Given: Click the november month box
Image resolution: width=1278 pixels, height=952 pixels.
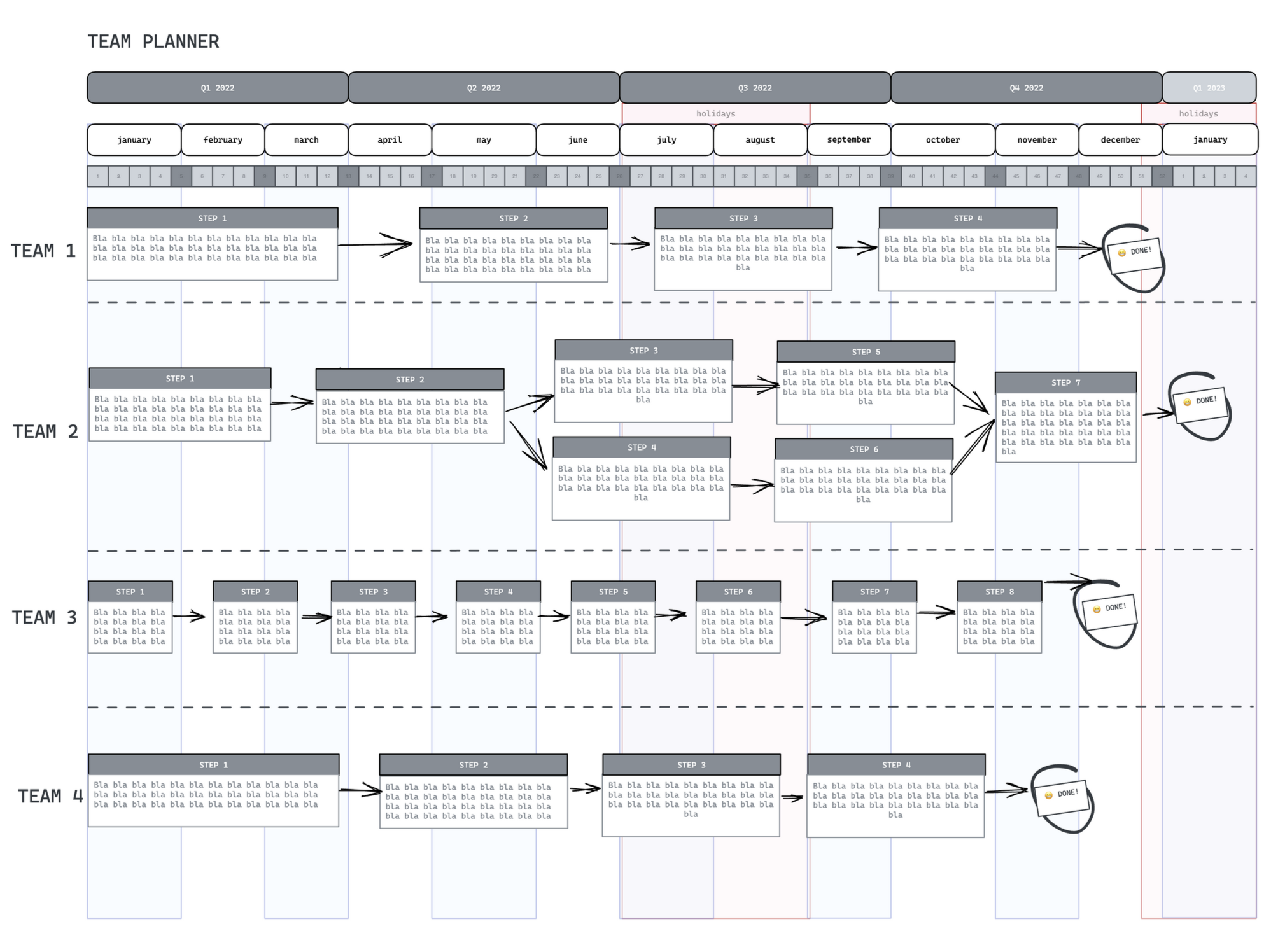Looking at the screenshot, I should [1037, 140].
